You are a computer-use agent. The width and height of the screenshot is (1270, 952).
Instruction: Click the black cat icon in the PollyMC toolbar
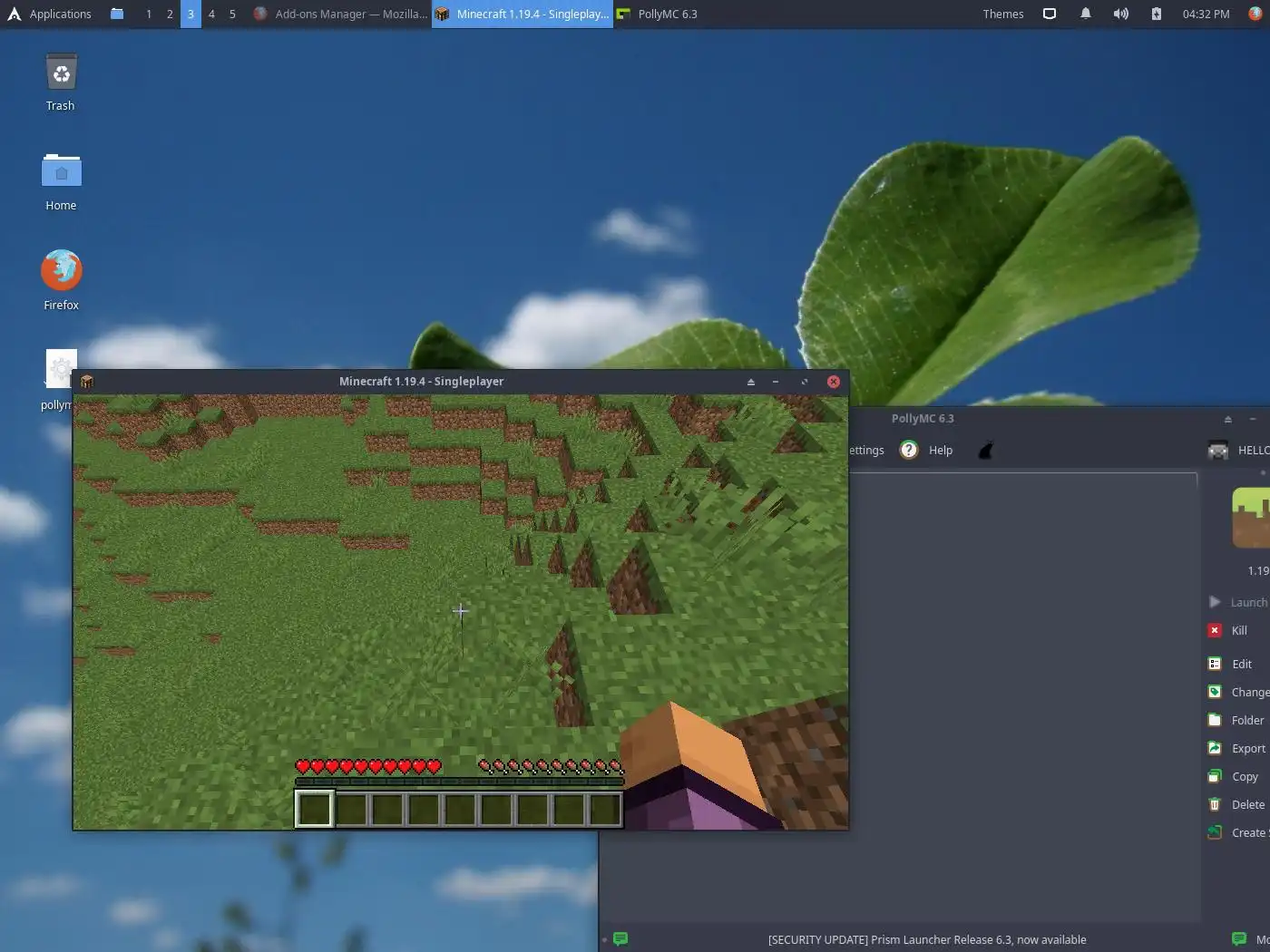point(986,450)
